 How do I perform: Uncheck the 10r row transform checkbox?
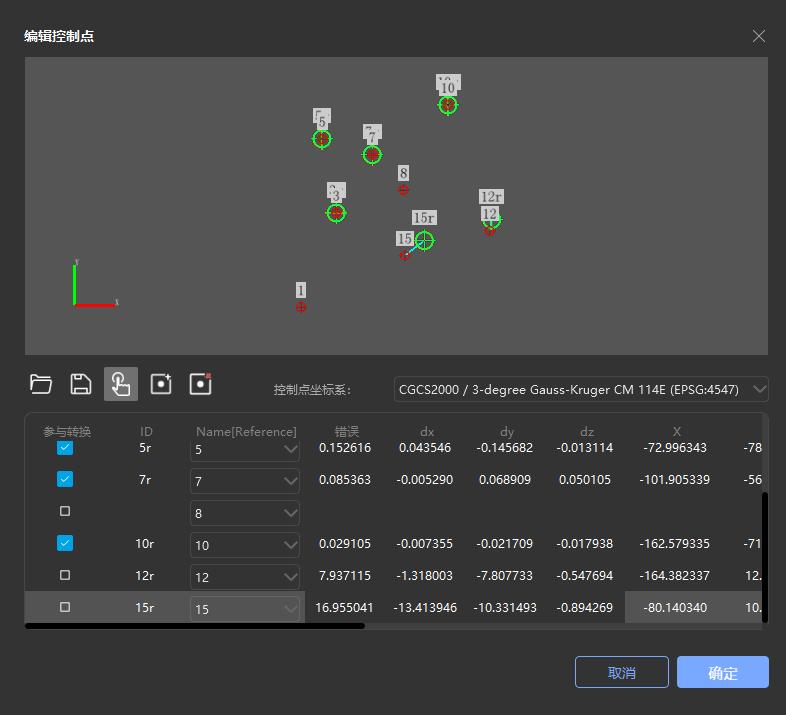[65, 543]
